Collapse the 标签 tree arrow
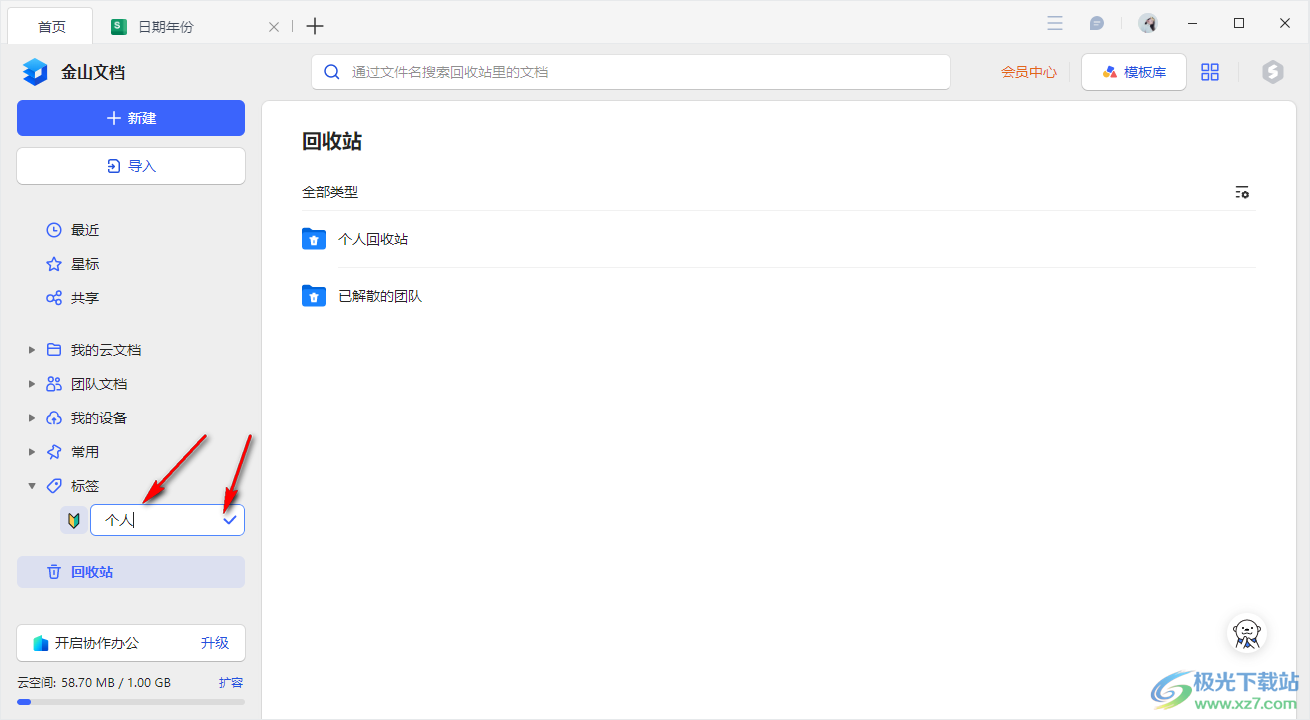1310x720 pixels. tap(32, 486)
